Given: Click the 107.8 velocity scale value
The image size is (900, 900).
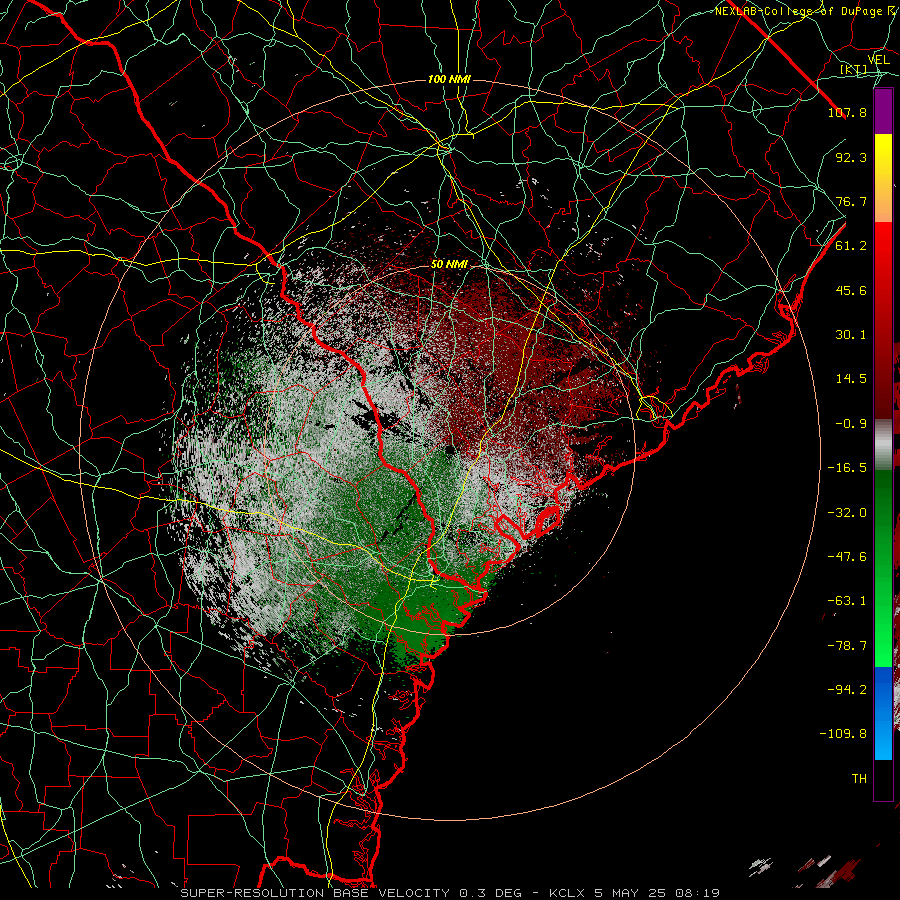Looking at the screenshot, I should point(847,112).
